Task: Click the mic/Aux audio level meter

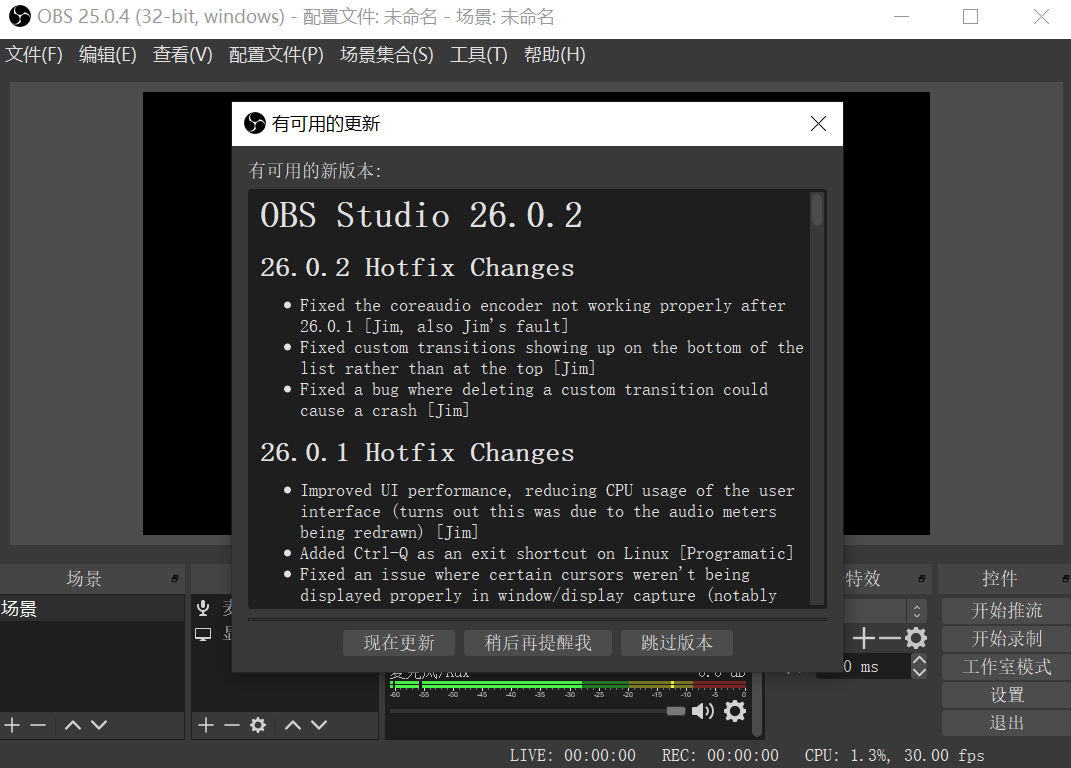Action: click(x=568, y=684)
